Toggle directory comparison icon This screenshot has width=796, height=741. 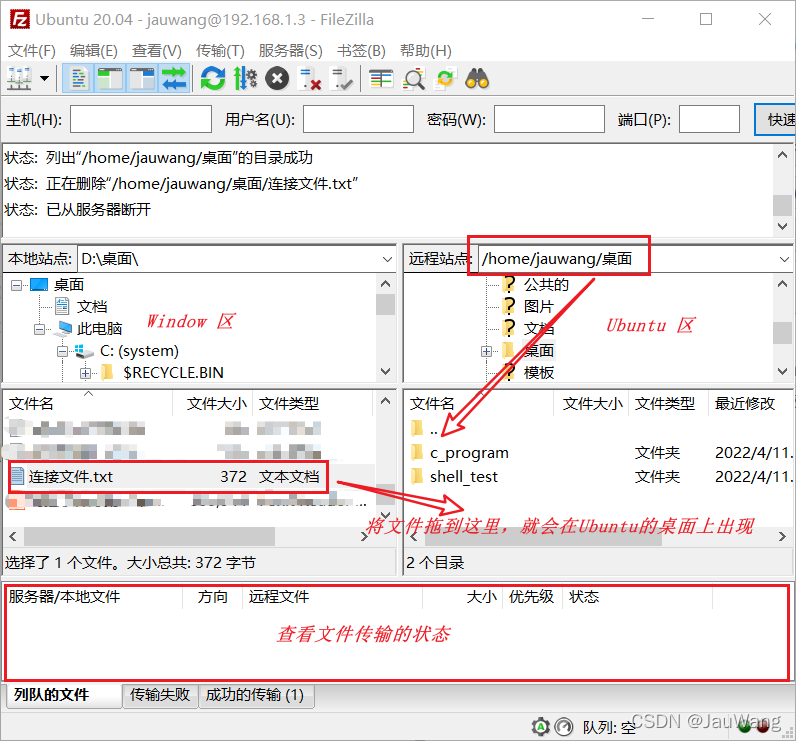tap(413, 79)
